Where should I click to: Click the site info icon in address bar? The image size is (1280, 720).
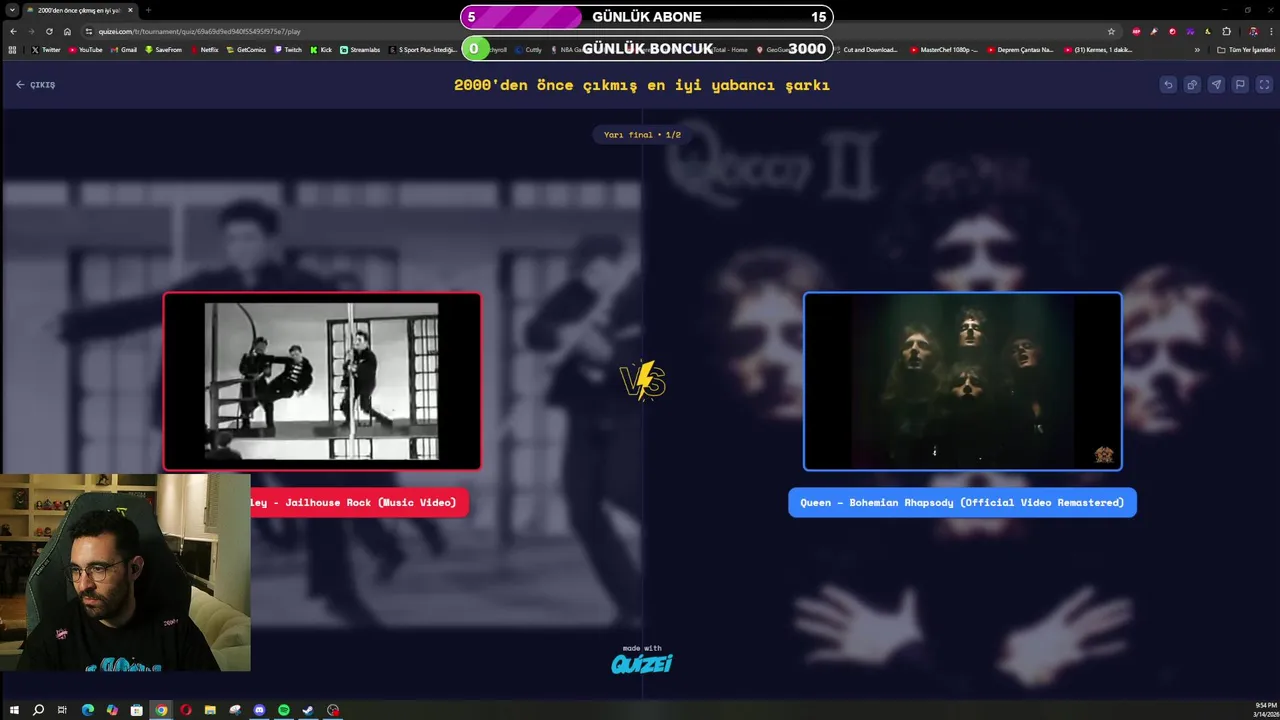click(x=90, y=31)
